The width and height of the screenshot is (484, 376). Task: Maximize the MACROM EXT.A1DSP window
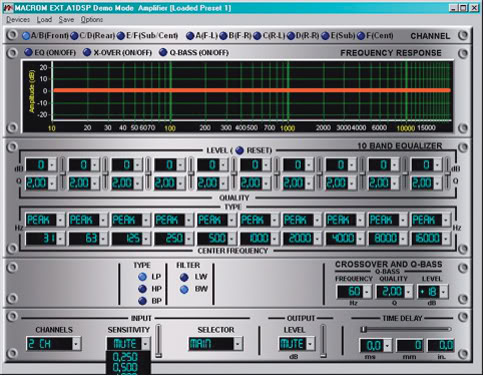click(463, 8)
